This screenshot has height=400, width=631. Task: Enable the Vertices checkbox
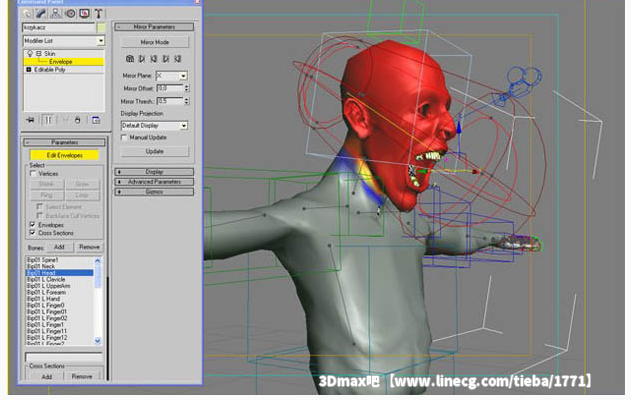coord(31,173)
